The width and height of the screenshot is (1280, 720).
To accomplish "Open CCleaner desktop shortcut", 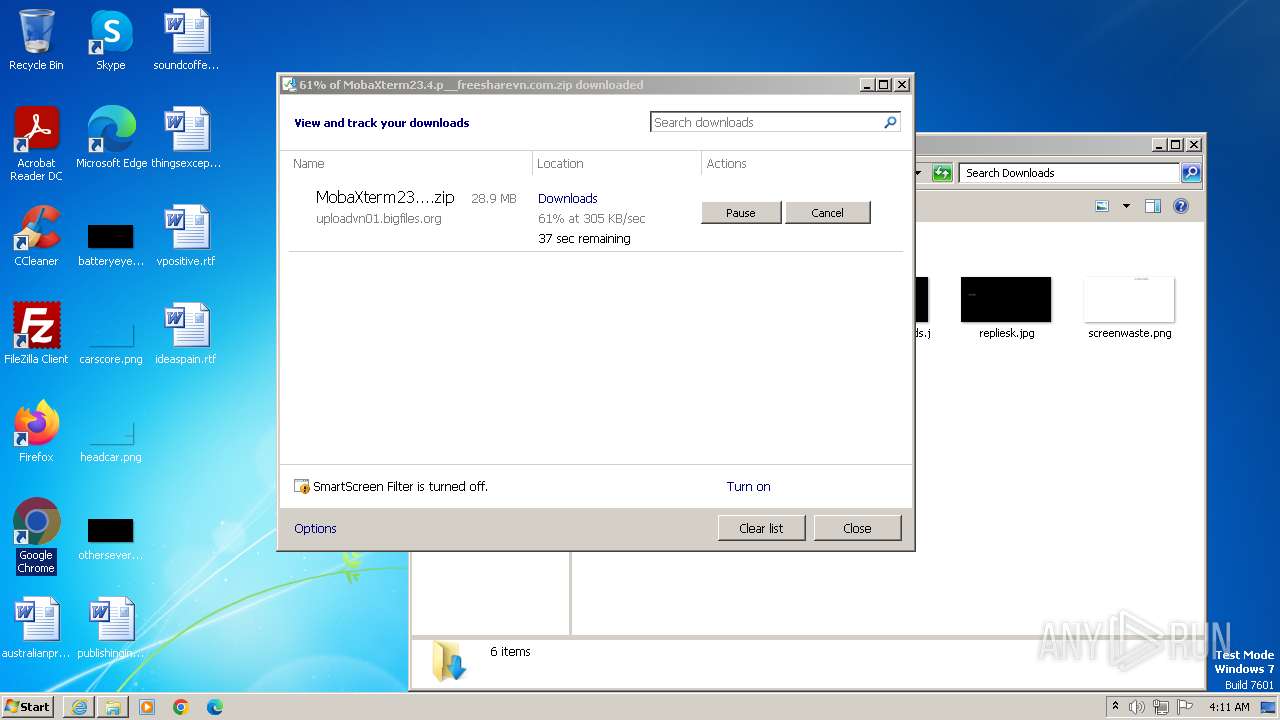I will [36, 236].
